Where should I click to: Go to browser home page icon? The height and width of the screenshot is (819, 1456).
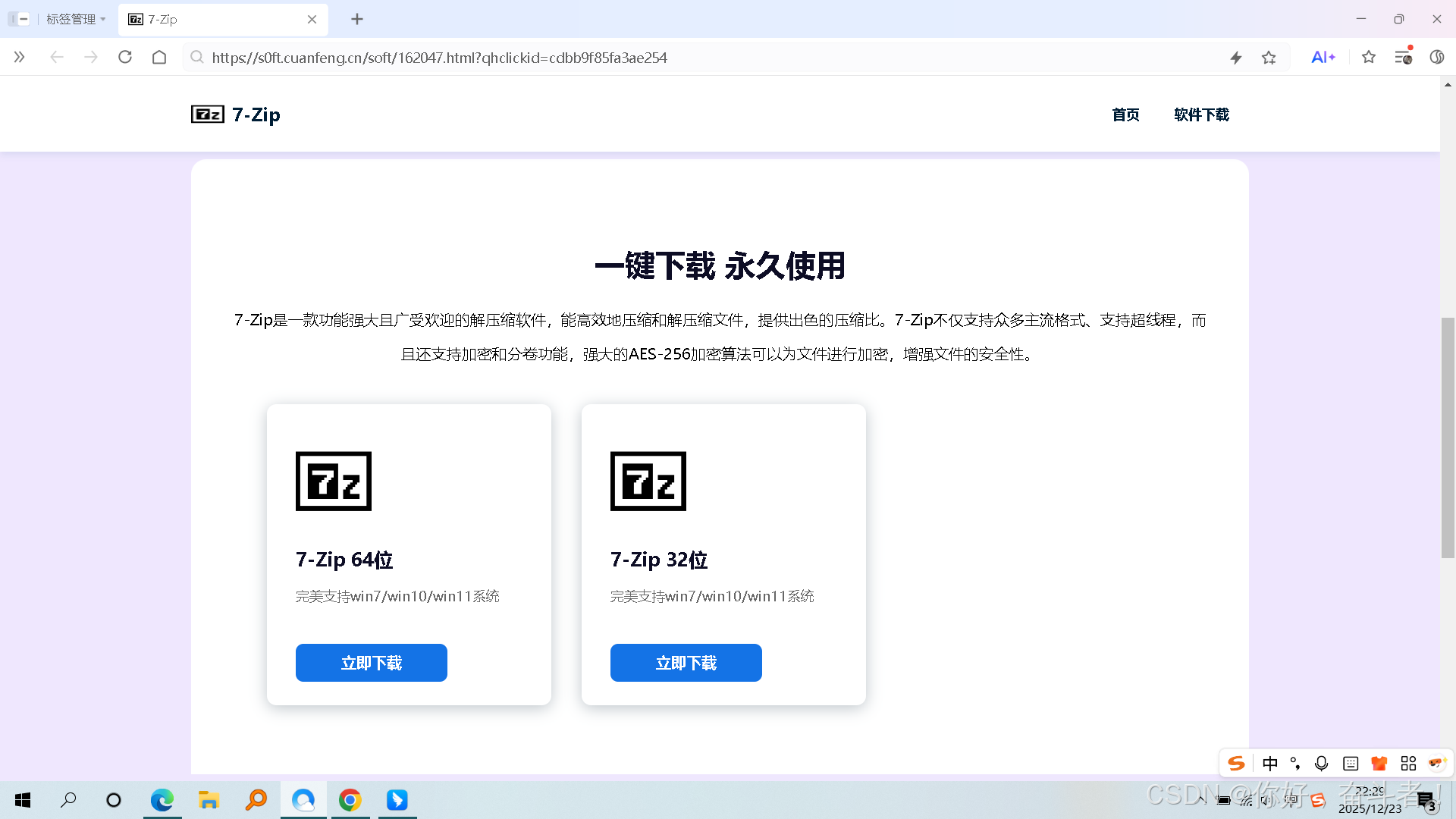tap(159, 57)
